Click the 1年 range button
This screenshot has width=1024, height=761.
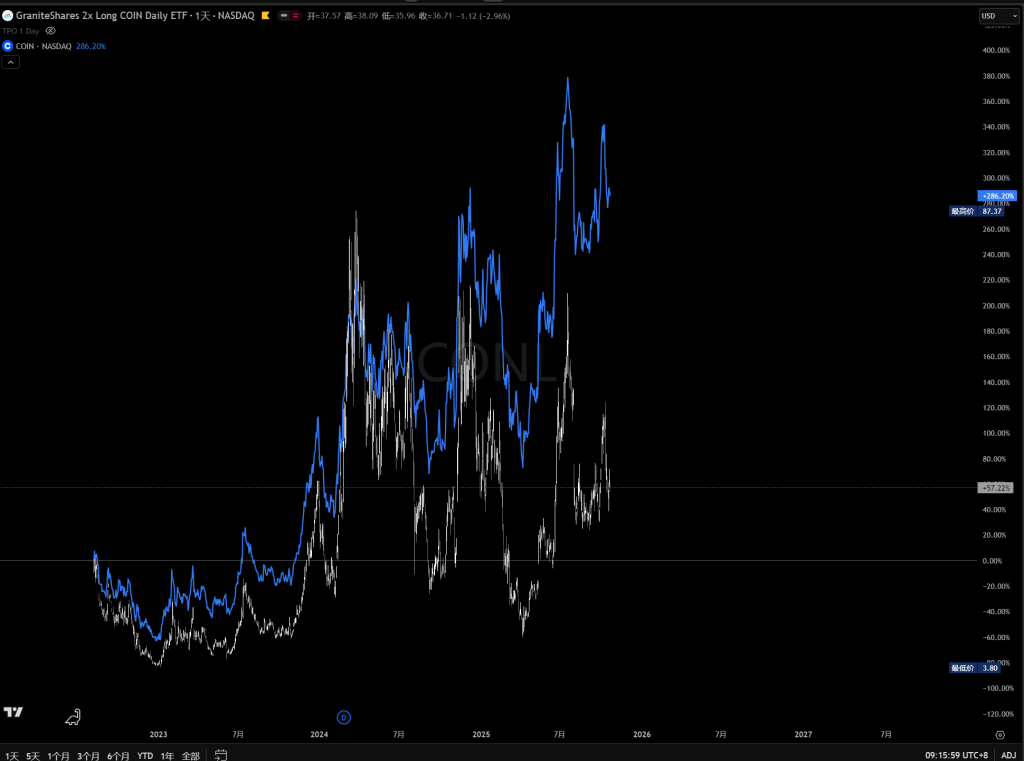[x=167, y=755]
